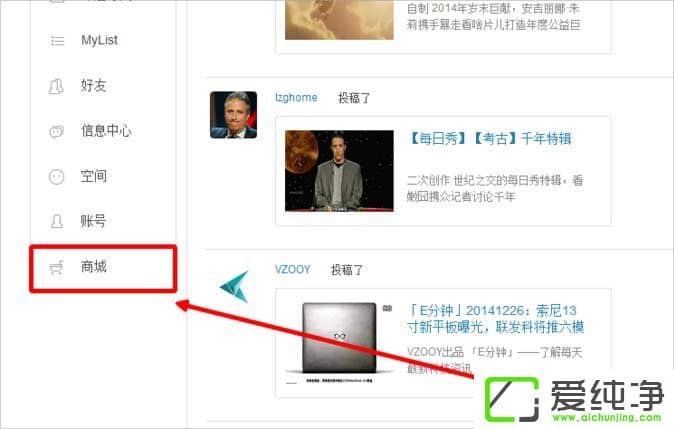Click the 空间 face icon
Viewport: 674px width, 429px height.
[x=56, y=177]
